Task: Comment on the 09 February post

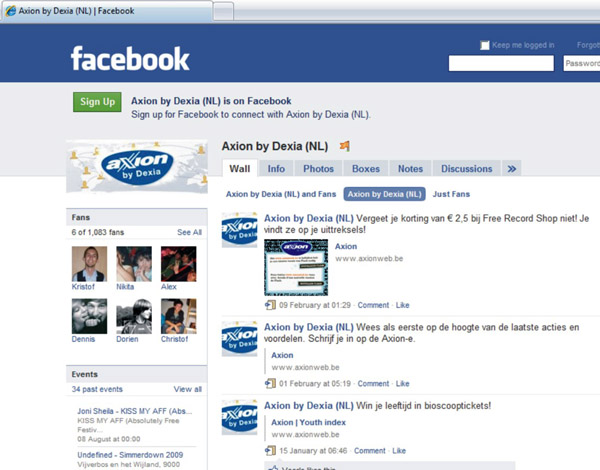Action: (x=373, y=305)
